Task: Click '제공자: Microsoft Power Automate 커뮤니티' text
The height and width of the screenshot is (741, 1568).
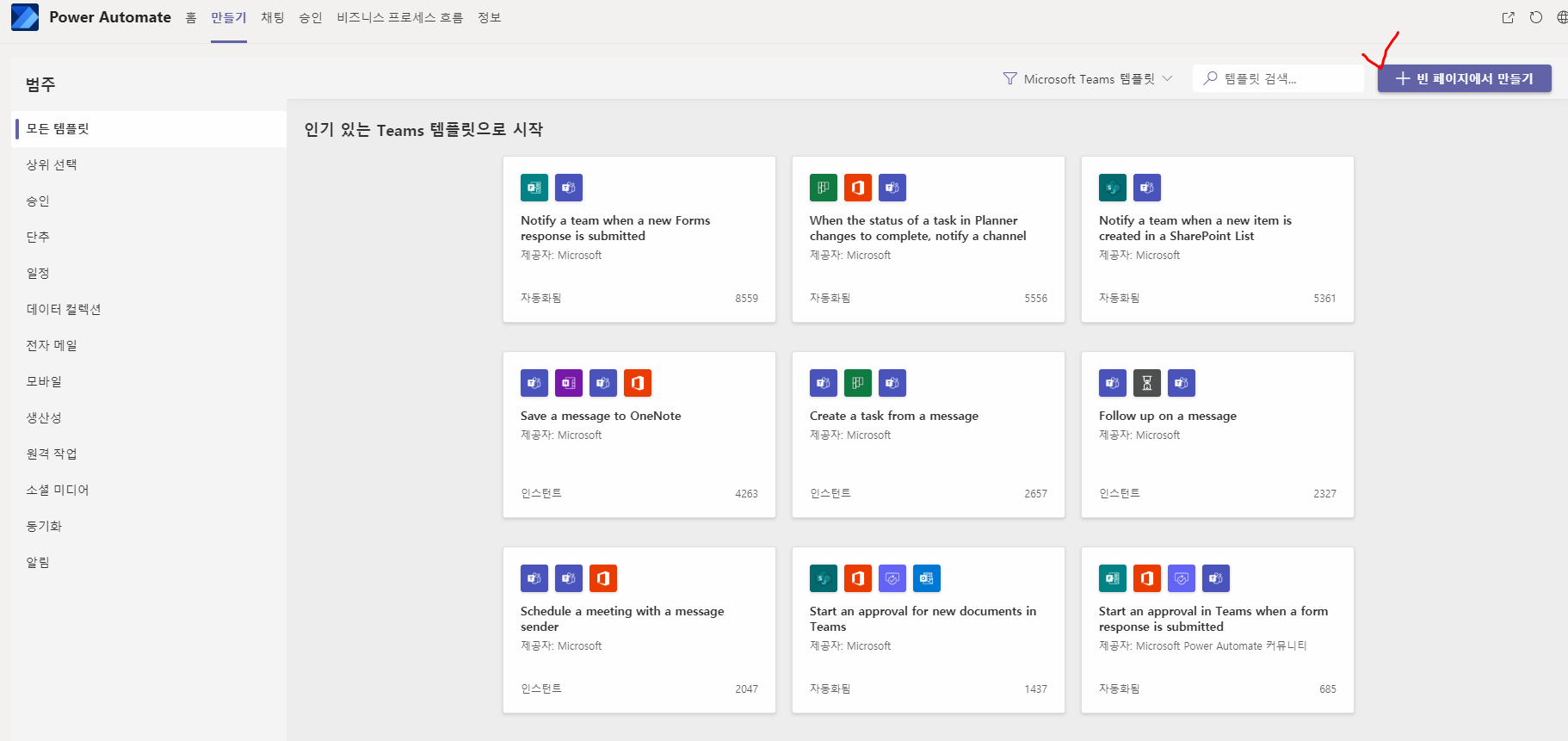Action: (1202, 646)
